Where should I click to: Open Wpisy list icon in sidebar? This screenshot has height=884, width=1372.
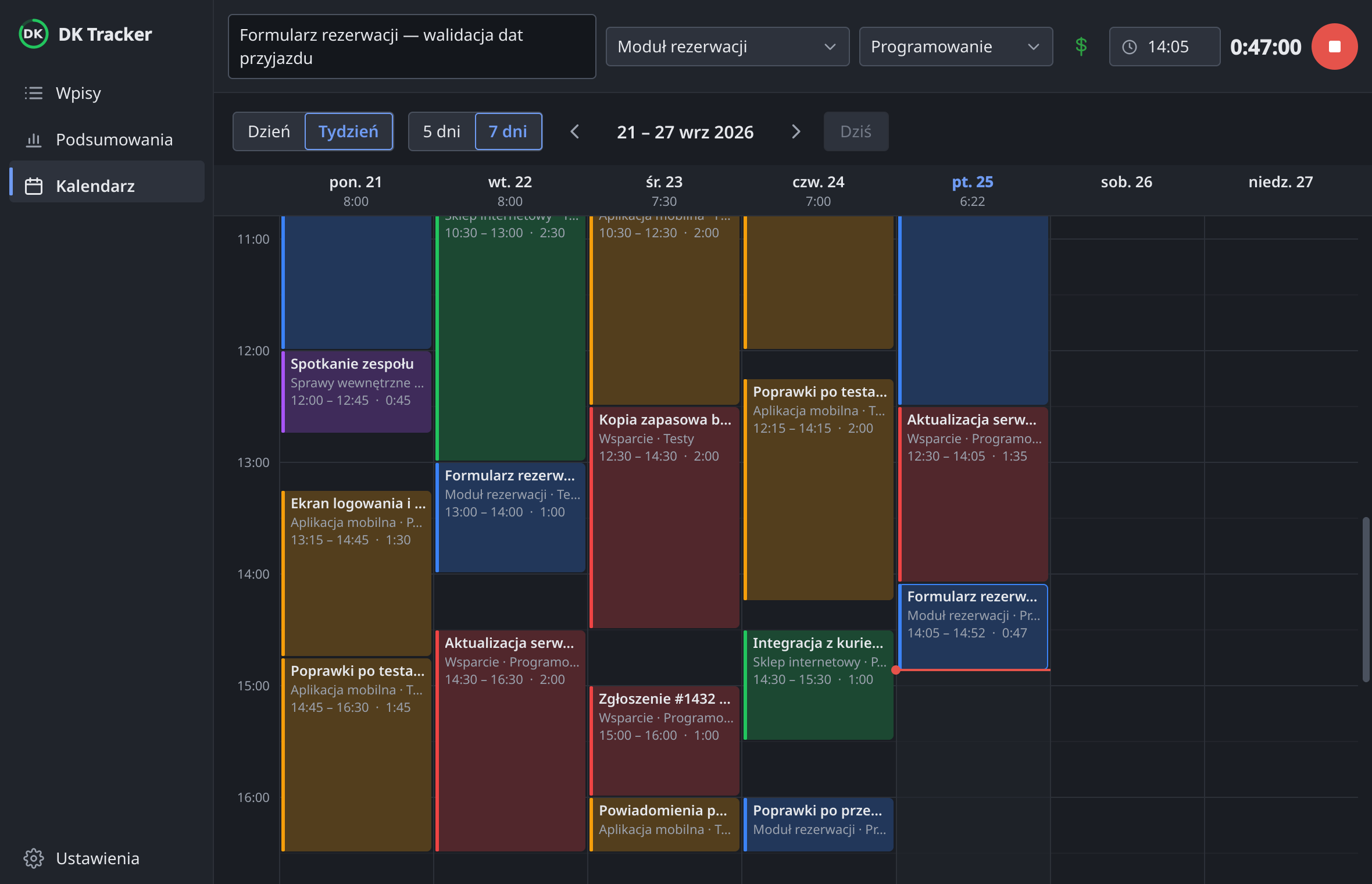[x=34, y=93]
